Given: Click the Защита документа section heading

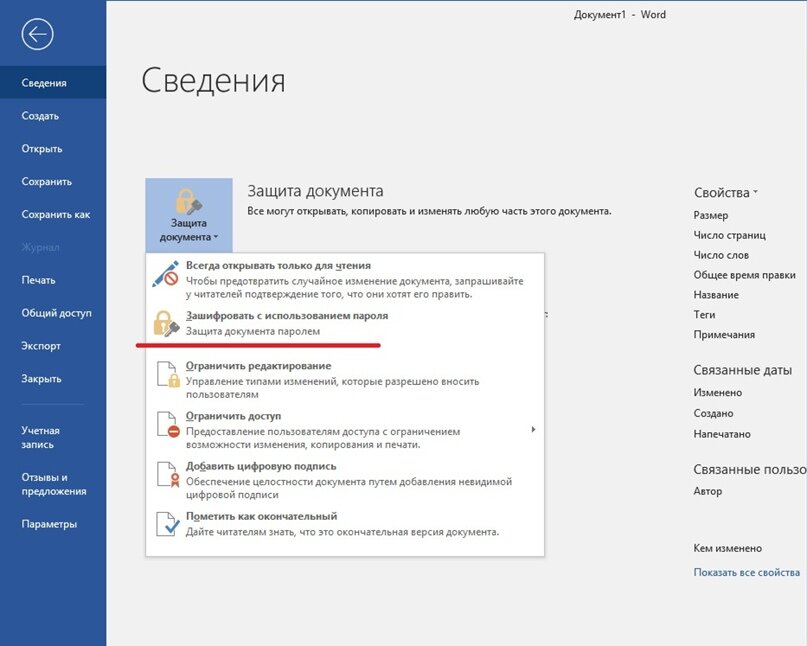Looking at the screenshot, I should pos(315,191).
